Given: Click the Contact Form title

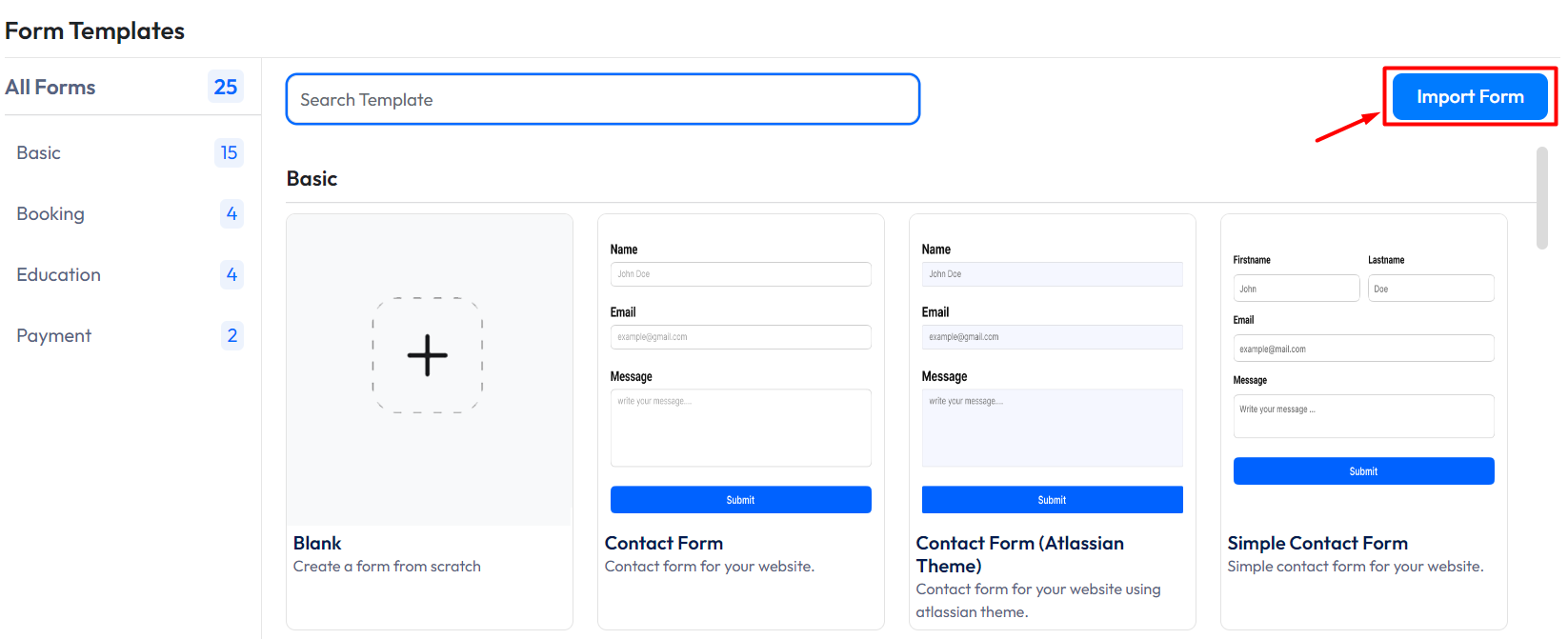Looking at the screenshot, I should click(664, 544).
